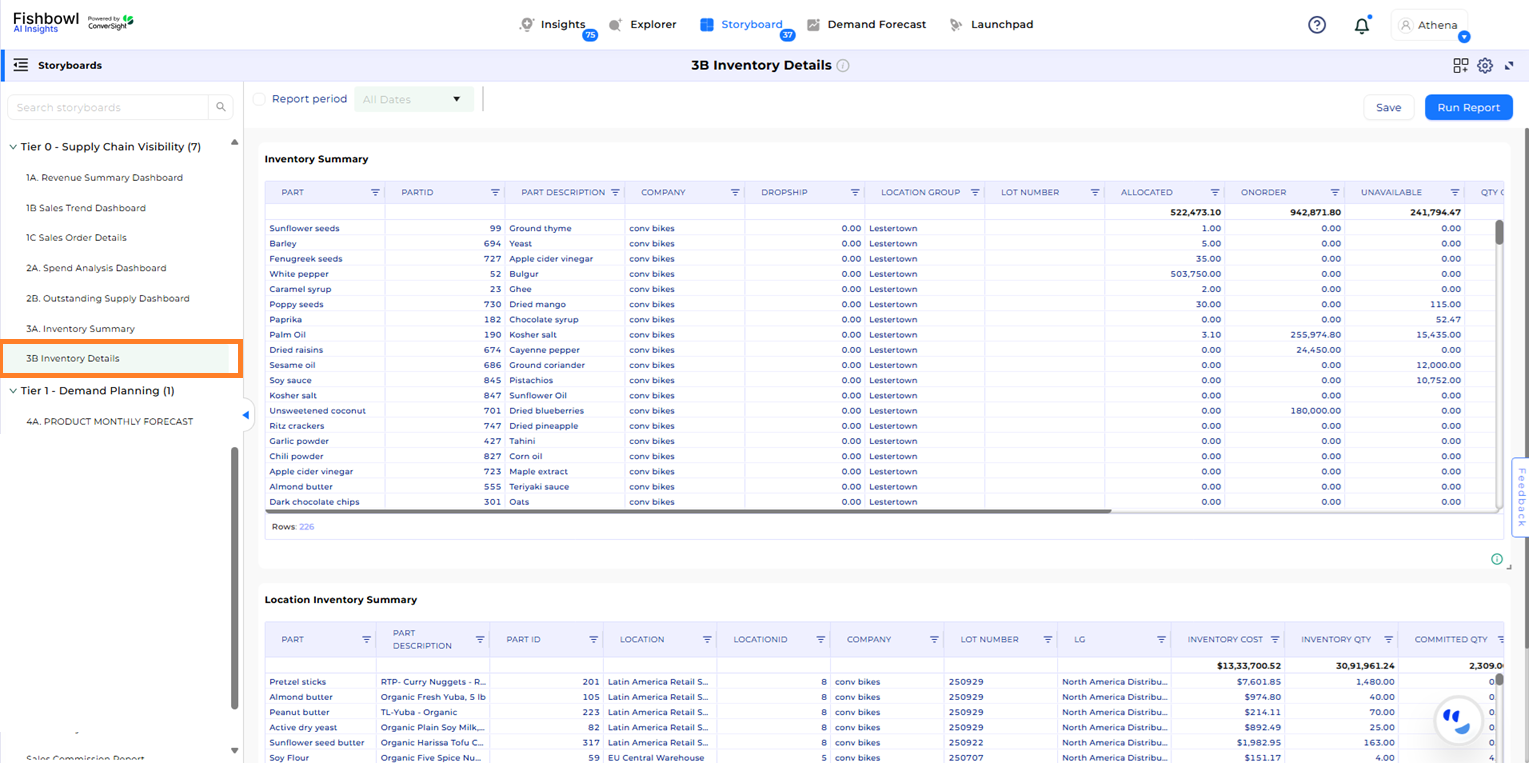Open the ConverSight chat assistant bubble

[1459, 721]
